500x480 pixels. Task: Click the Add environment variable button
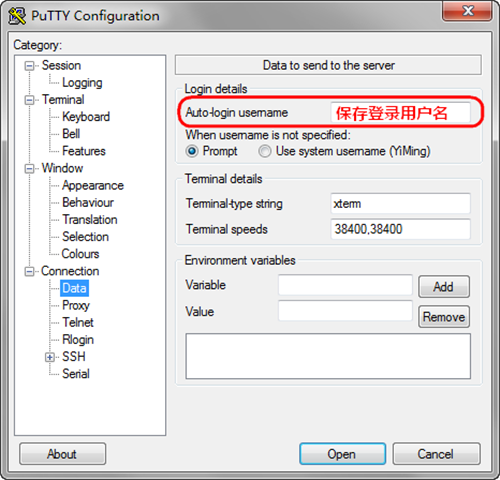(x=444, y=287)
